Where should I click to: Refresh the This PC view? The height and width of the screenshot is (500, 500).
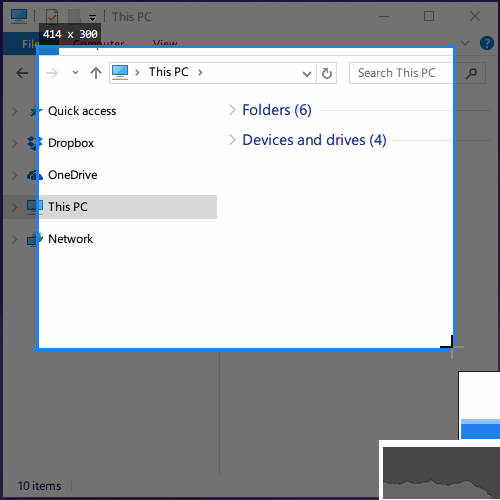tap(327, 73)
